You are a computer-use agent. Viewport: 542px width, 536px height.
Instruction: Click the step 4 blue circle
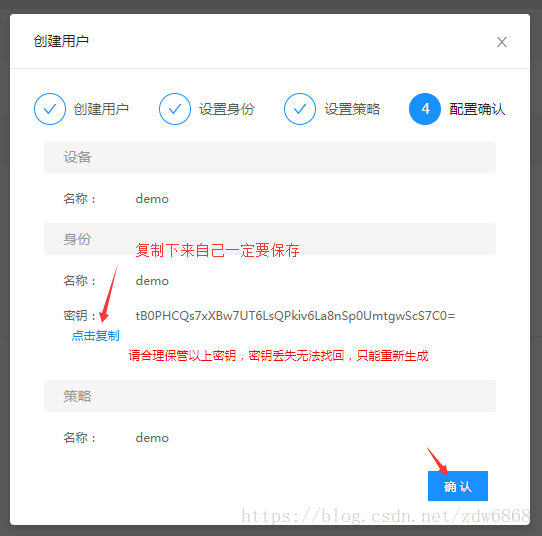(425, 109)
